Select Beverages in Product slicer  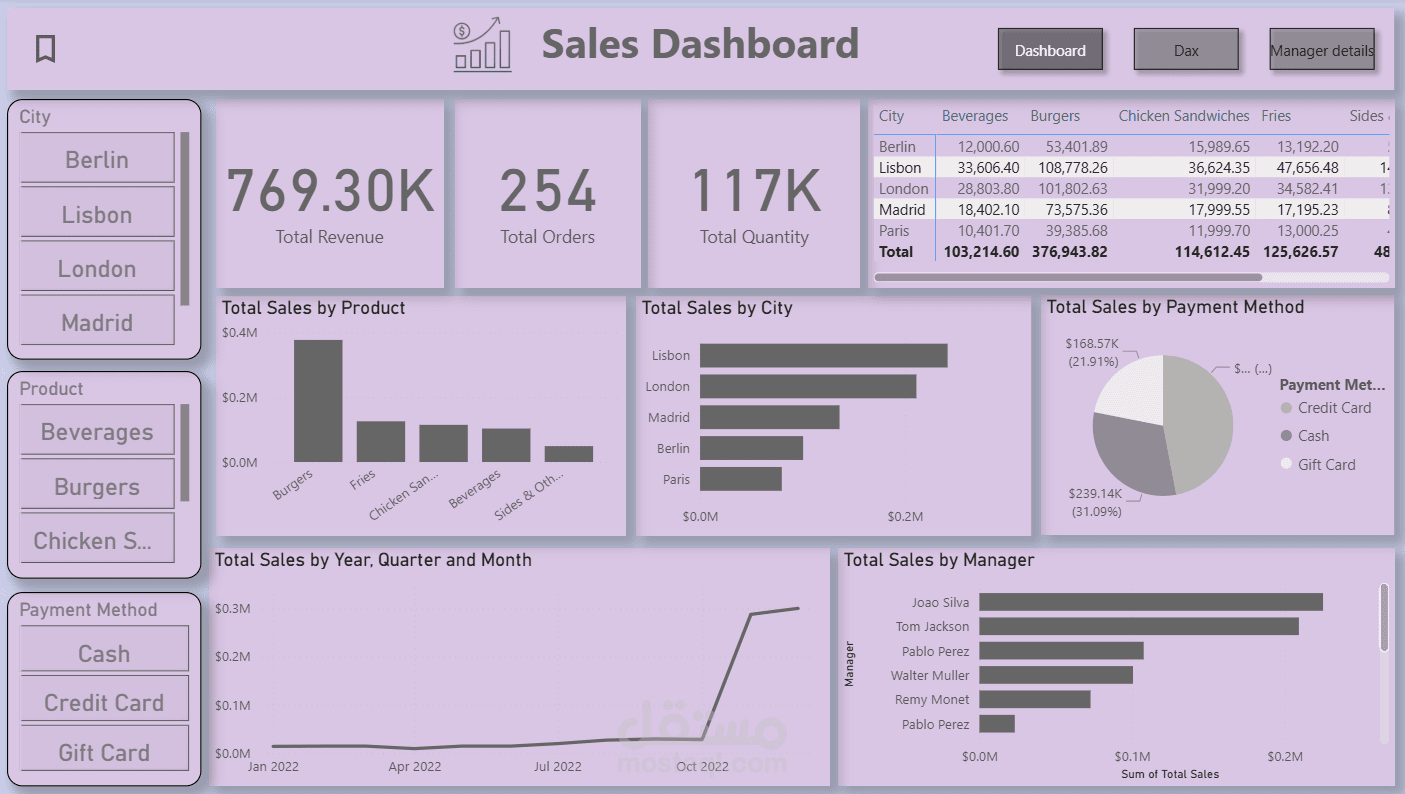[x=97, y=432]
